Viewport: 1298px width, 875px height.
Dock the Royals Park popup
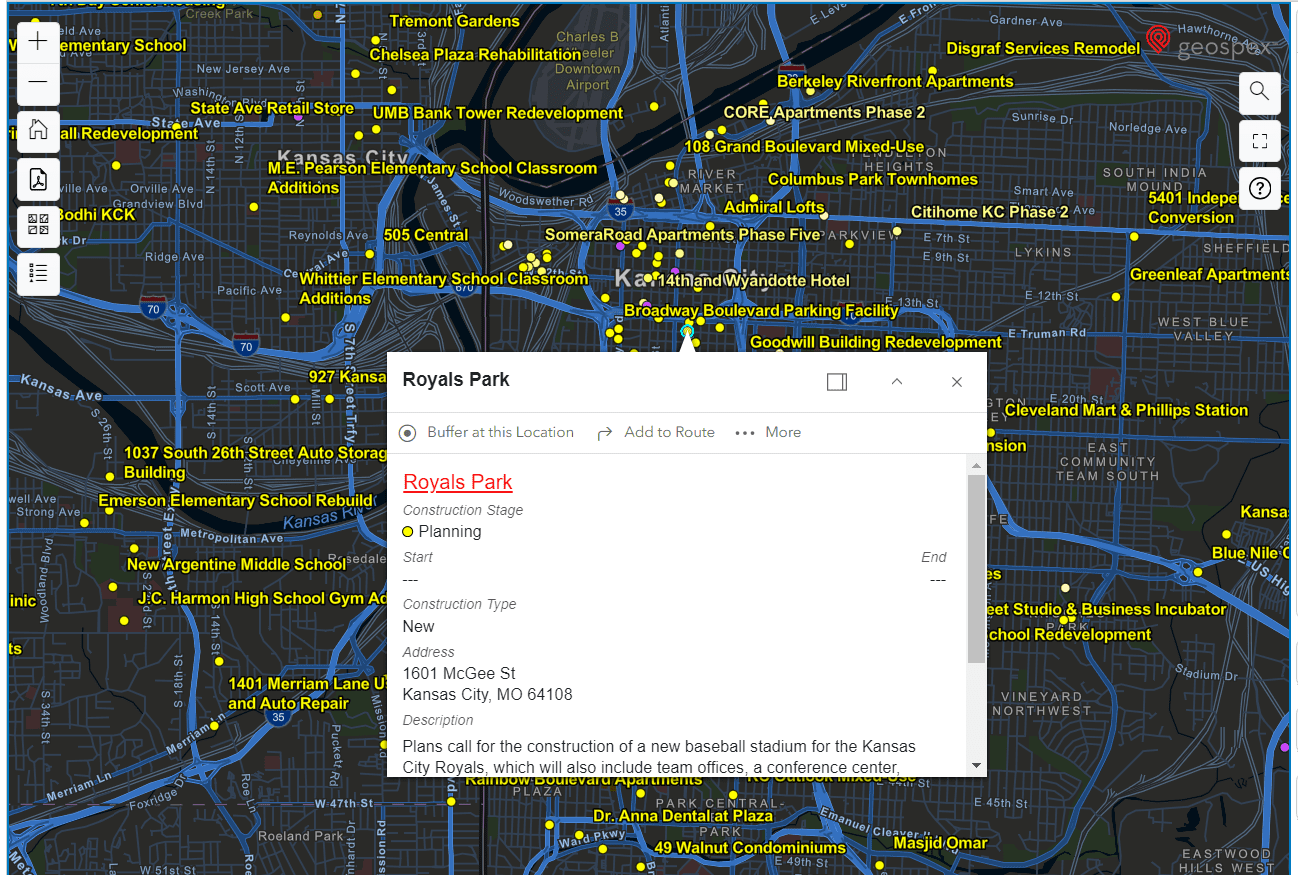[x=837, y=381]
